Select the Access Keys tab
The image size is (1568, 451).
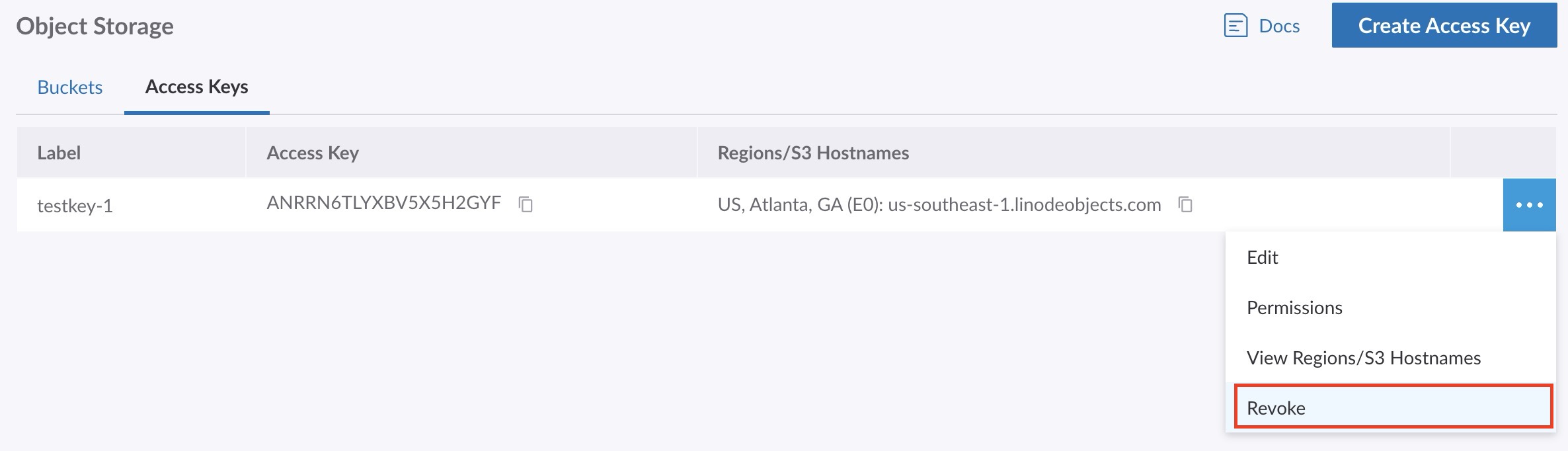[196, 87]
